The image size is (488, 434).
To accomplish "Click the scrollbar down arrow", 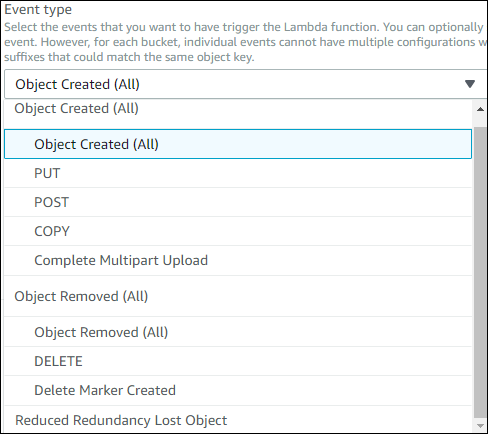I will click(x=480, y=426).
